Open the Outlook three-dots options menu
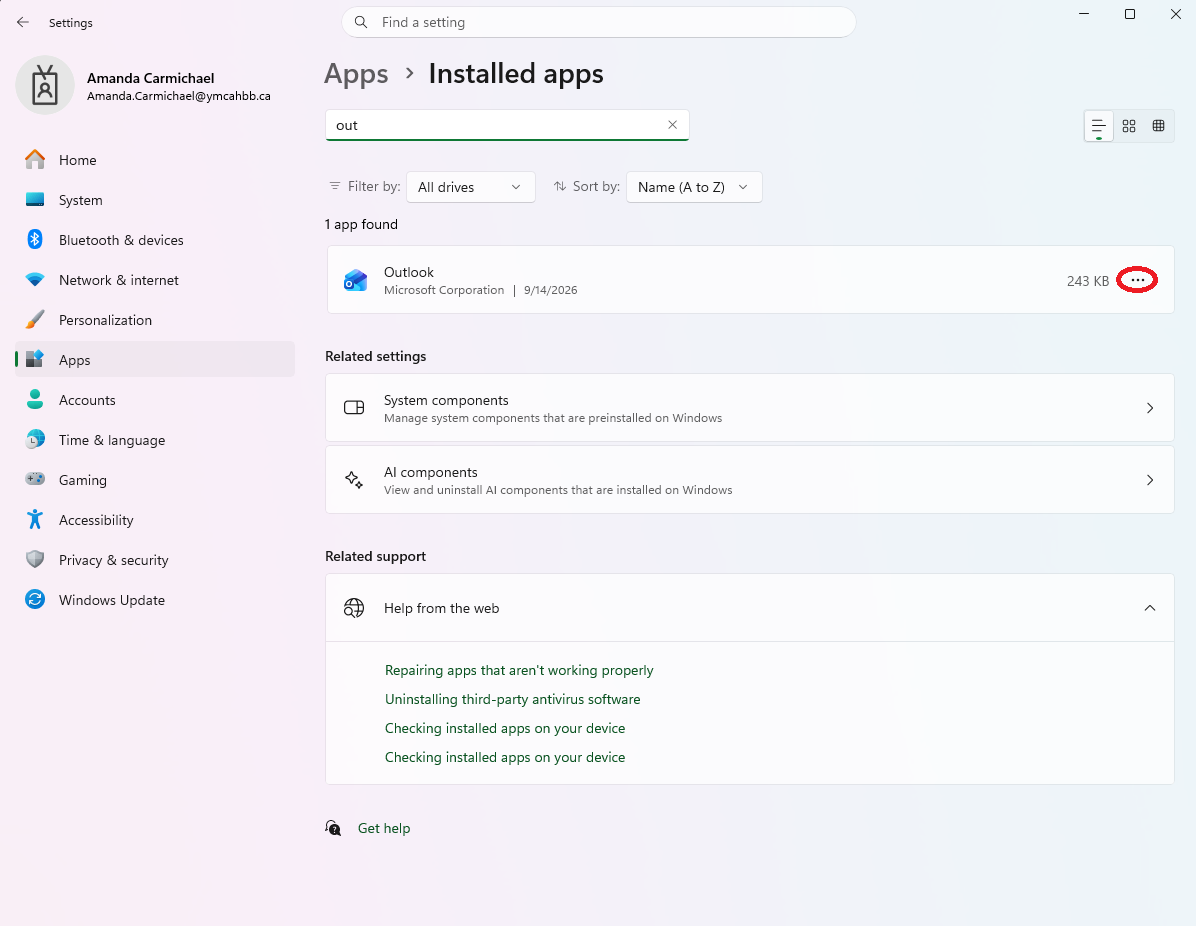This screenshot has height=926, width=1196. [1137, 280]
